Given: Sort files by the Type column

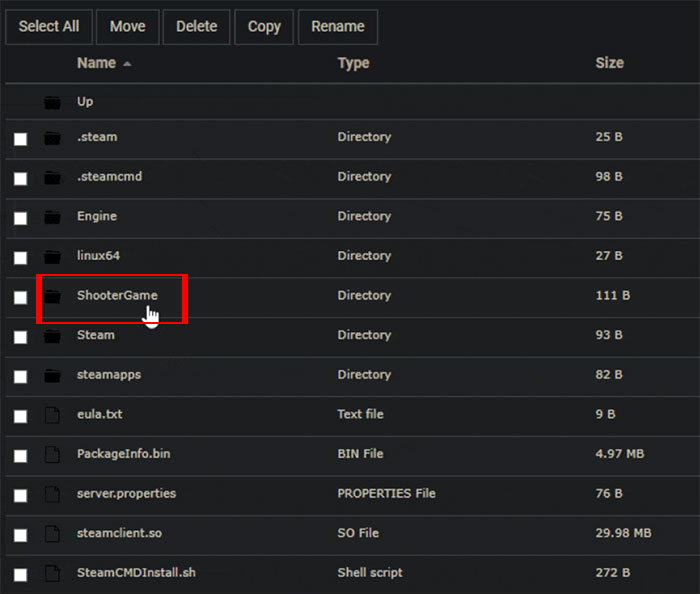Looking at the screenshot, I should click(353, 63).
